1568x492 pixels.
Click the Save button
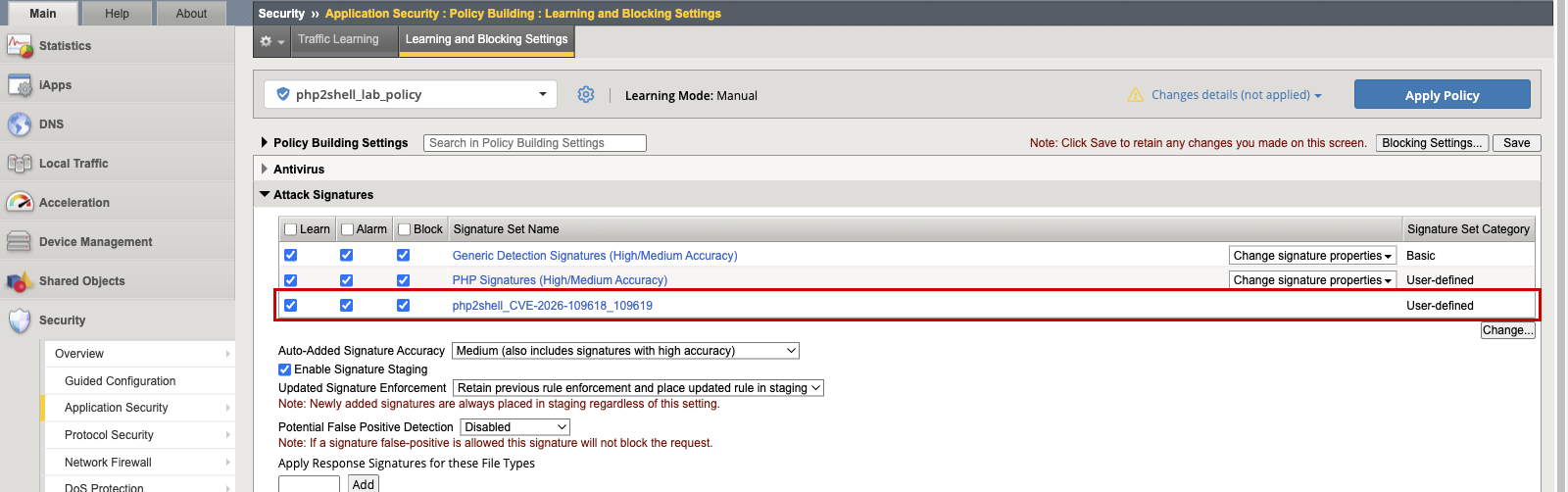click(1516, 143)
